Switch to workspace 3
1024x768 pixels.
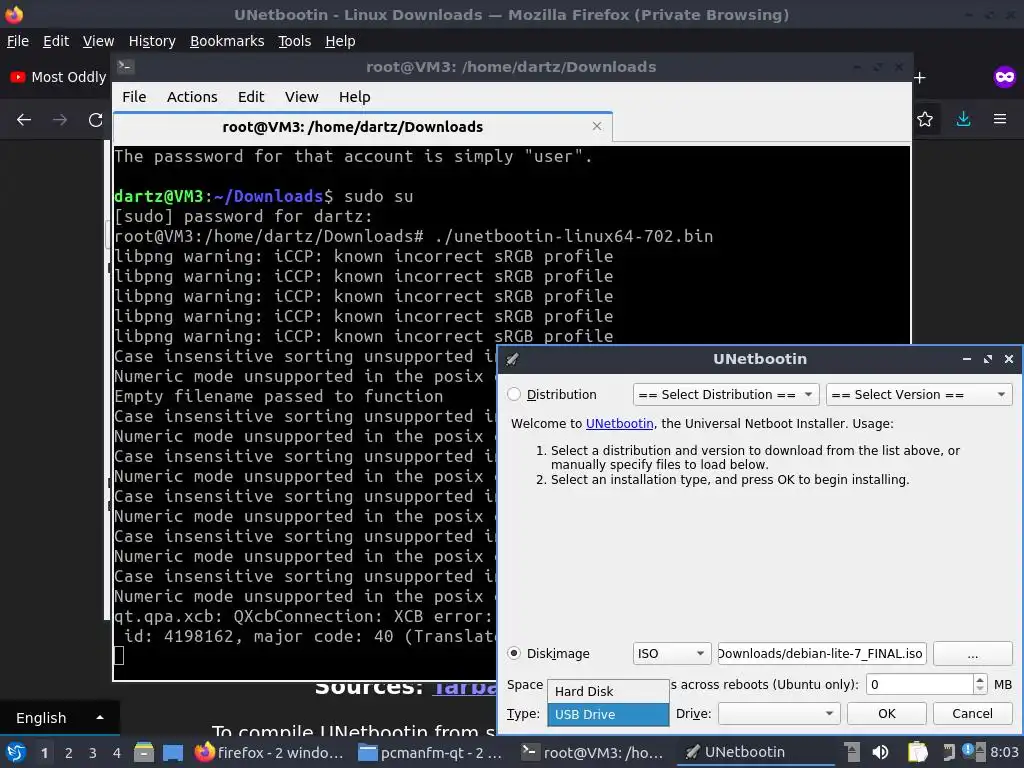(x=93, y=753)
